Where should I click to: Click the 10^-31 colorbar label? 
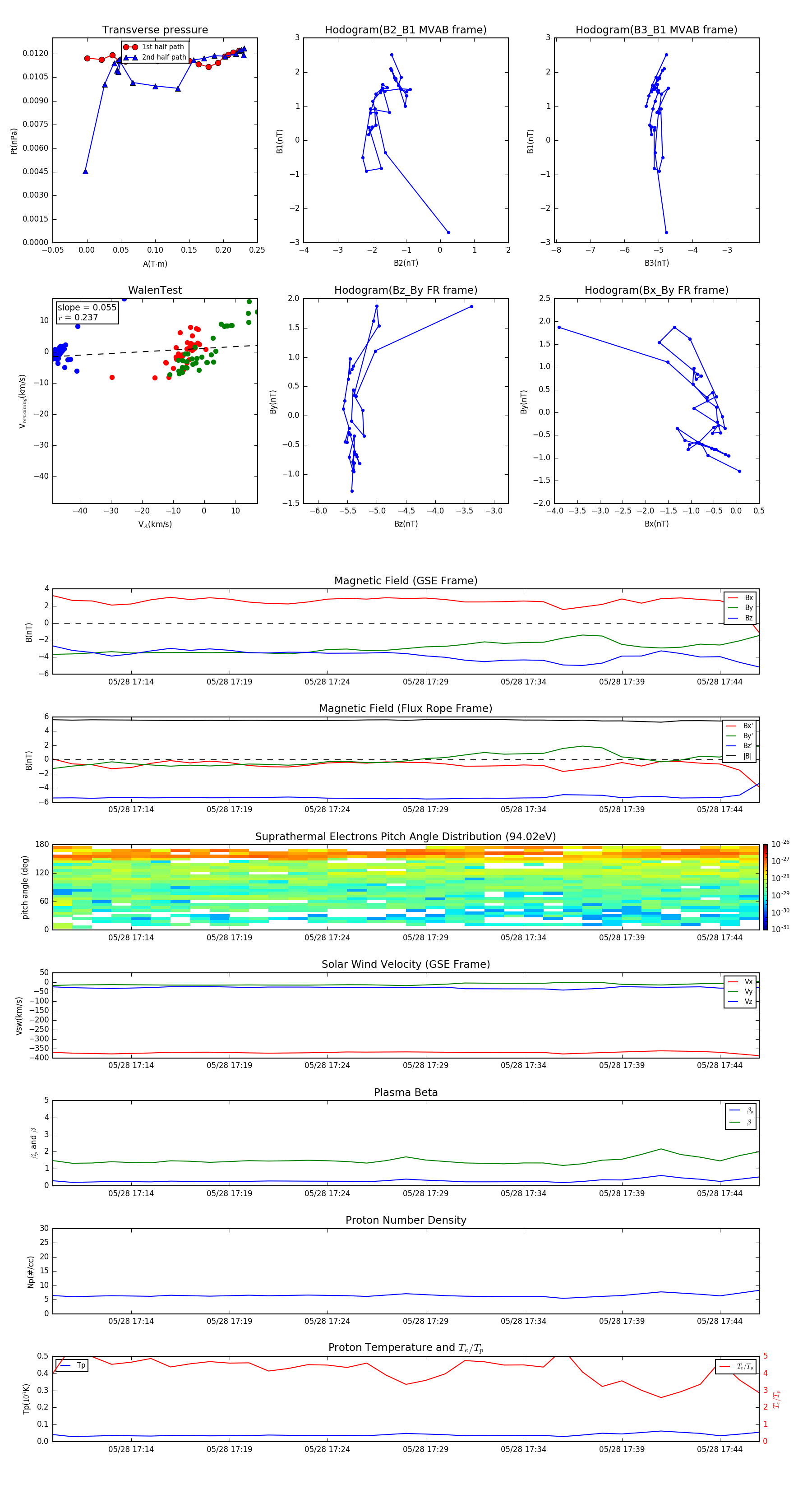780,929
